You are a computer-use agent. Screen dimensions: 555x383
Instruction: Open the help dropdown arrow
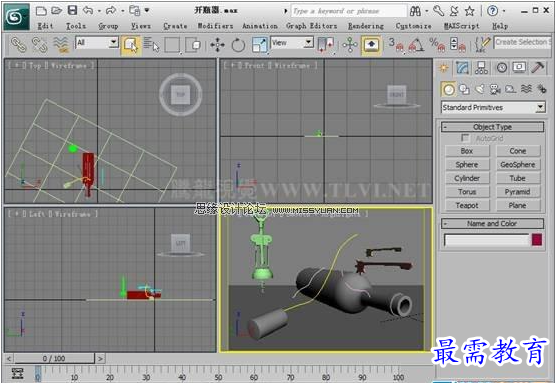(504, 11)
